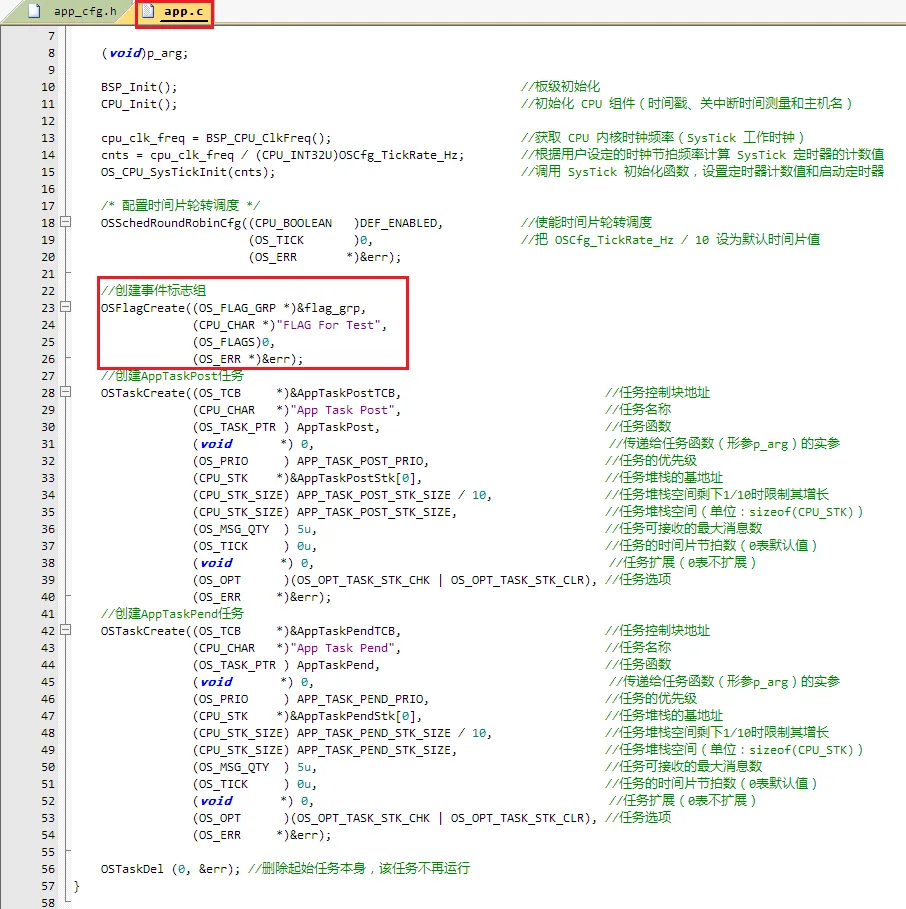Click line number 15 in the gutter

[49, 172]
